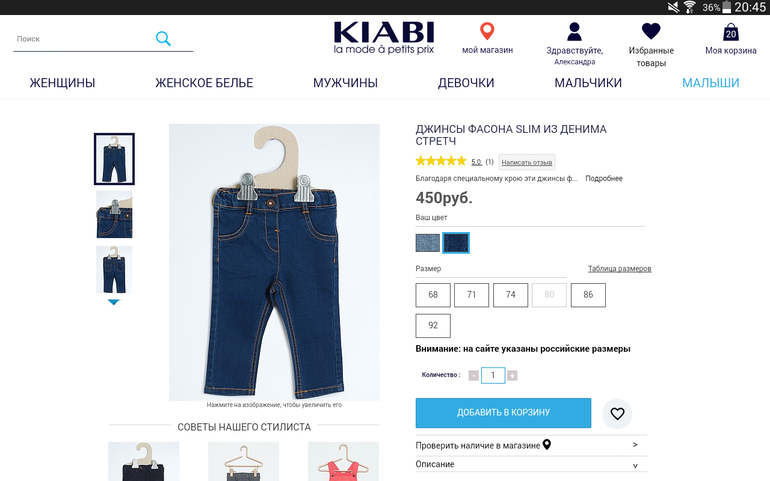Select size 68
The image size is (770, 481).
pyautogui.click(x=433, y=295)
